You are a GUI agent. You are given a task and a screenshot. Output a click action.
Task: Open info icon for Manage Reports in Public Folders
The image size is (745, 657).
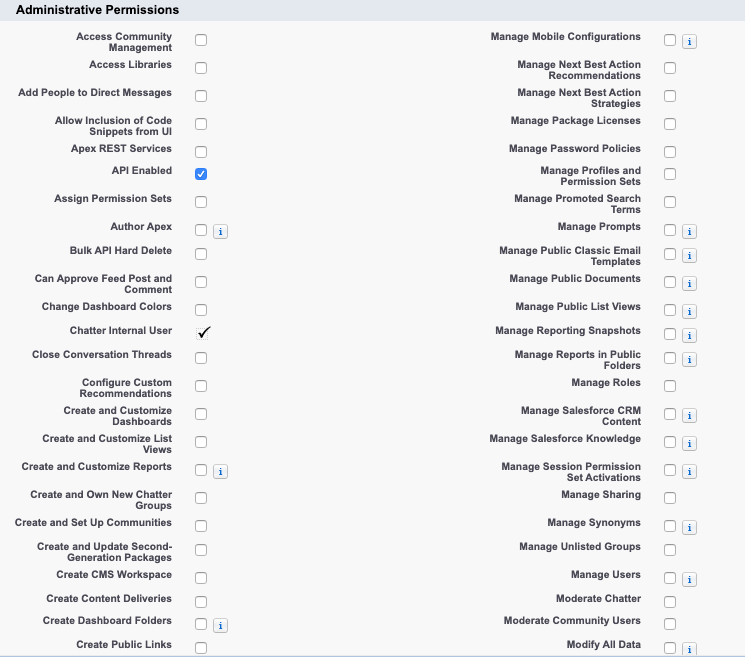(x=689, y=360)
